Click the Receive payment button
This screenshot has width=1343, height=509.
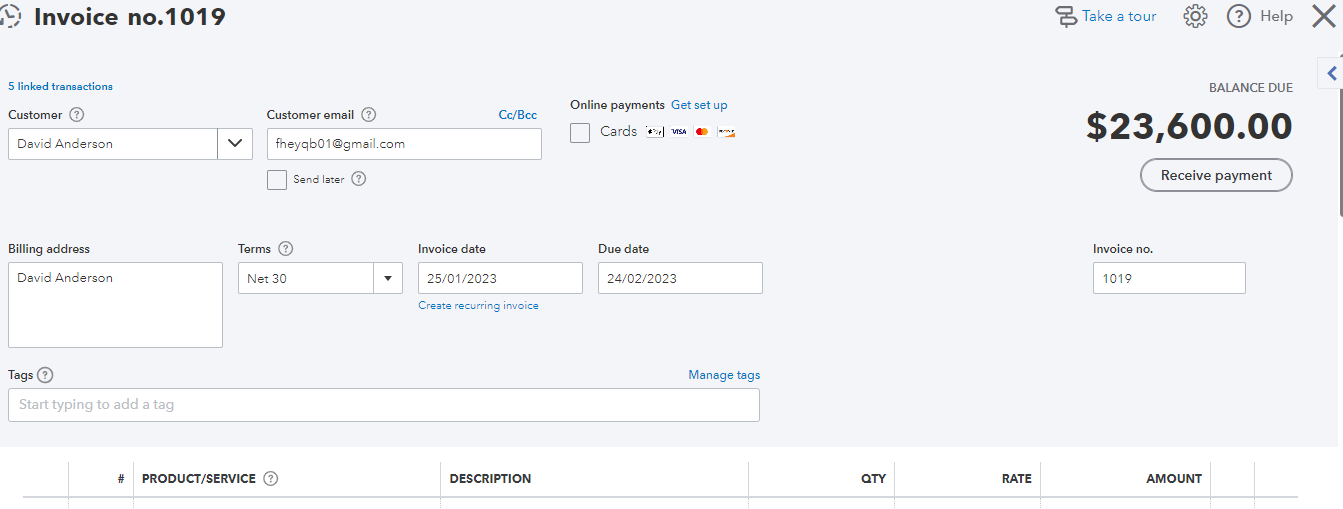pyautogui.click(x=1216, y=175)
